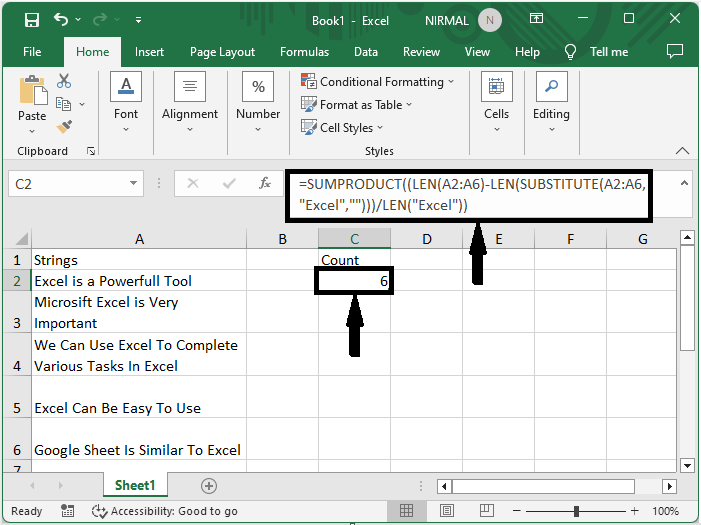
Task: Click the macro recording status icon
Action: 68,511
